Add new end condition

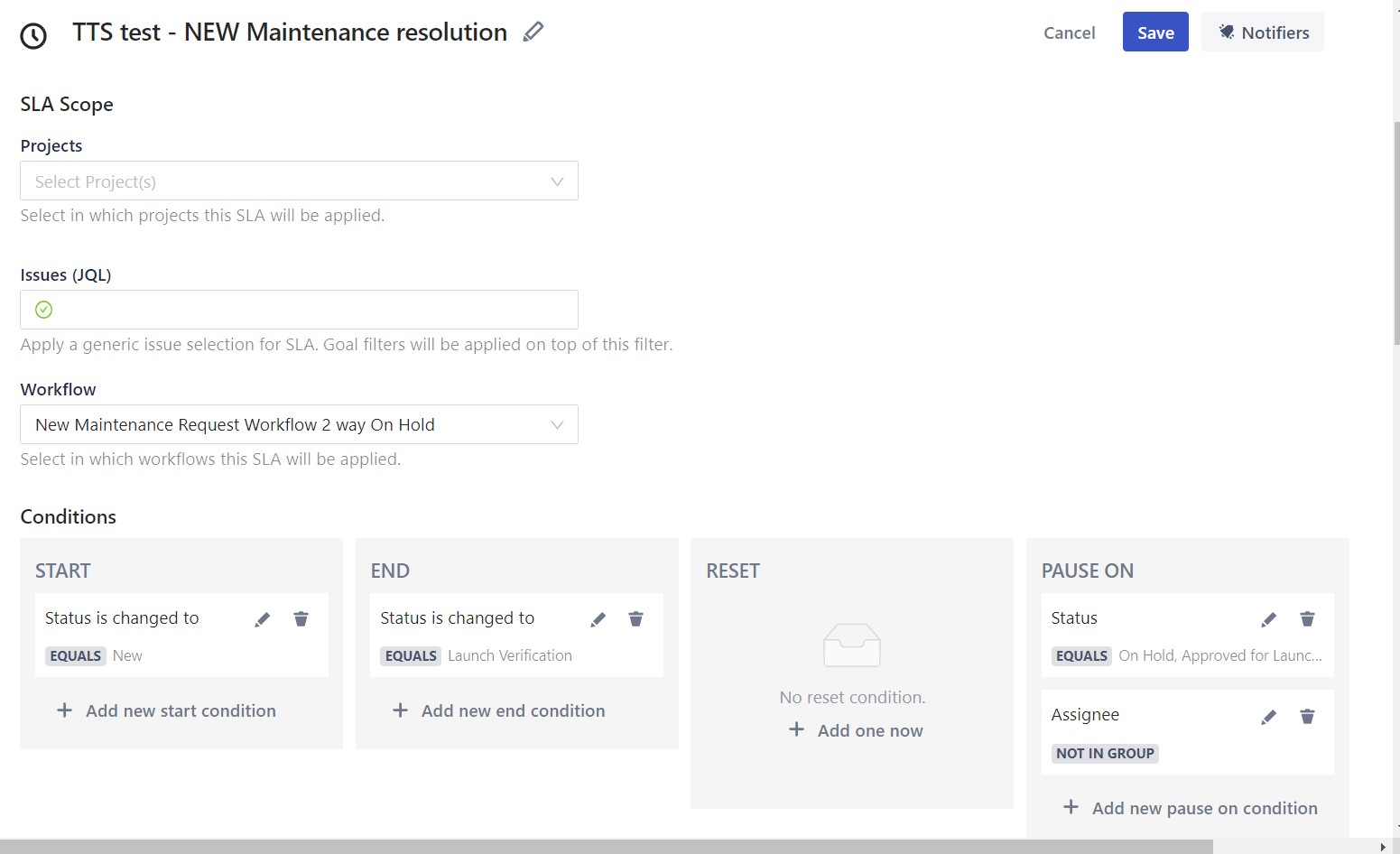tap(498, 710)
